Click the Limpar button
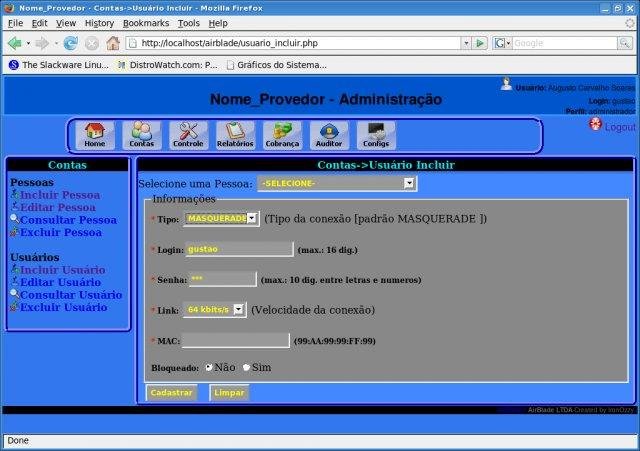The image size is (640, 451). [x=229, y=393]
